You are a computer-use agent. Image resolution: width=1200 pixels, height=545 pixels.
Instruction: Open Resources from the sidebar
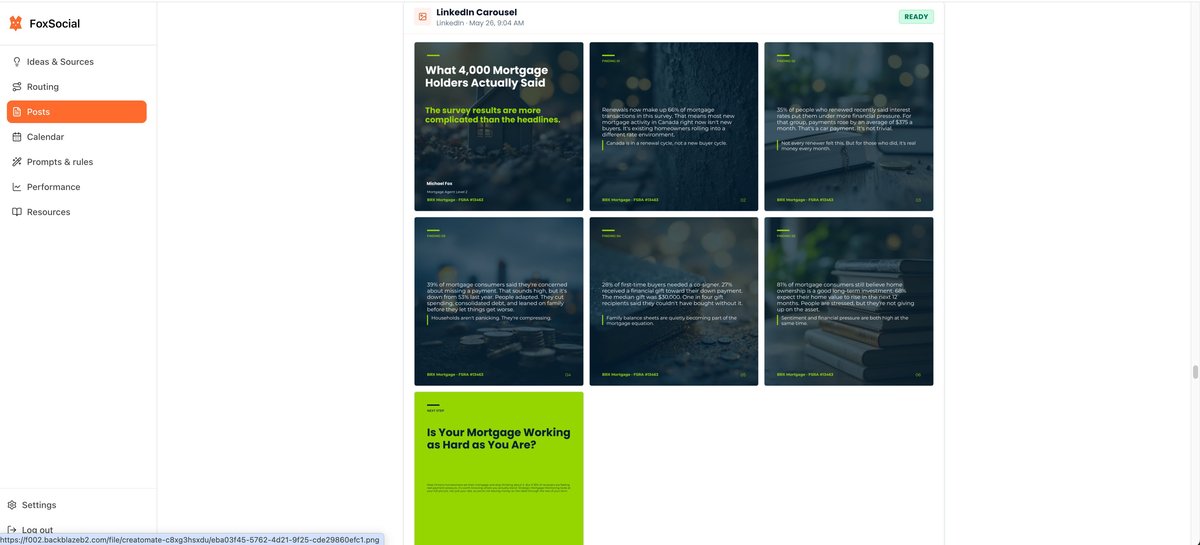[77, 212]
